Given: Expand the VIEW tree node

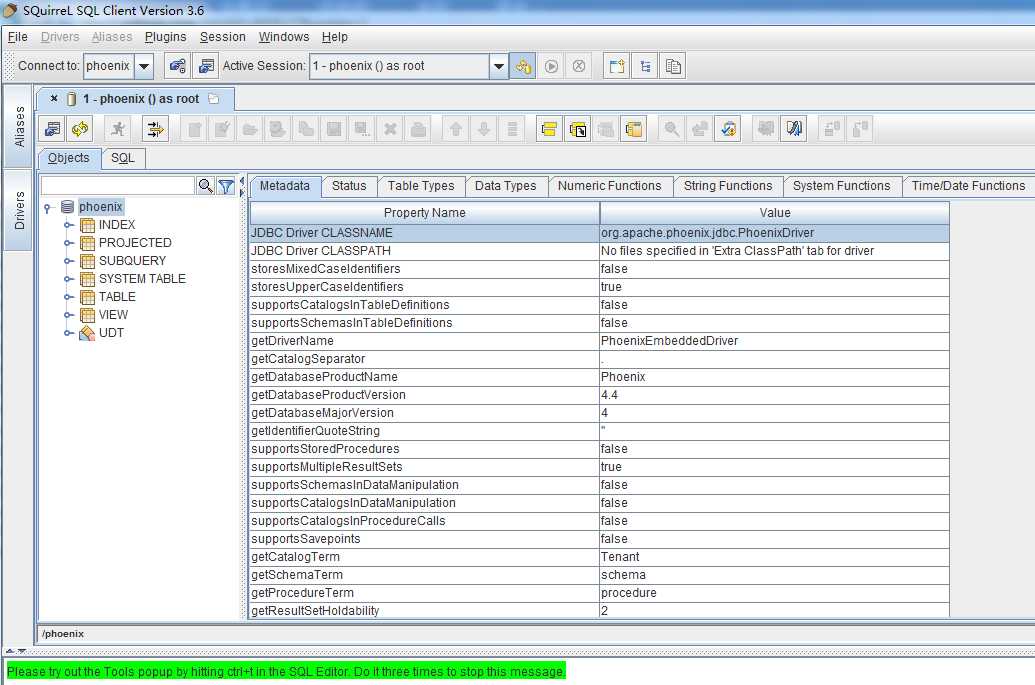Looking at the screenshot, I should 68,315.
